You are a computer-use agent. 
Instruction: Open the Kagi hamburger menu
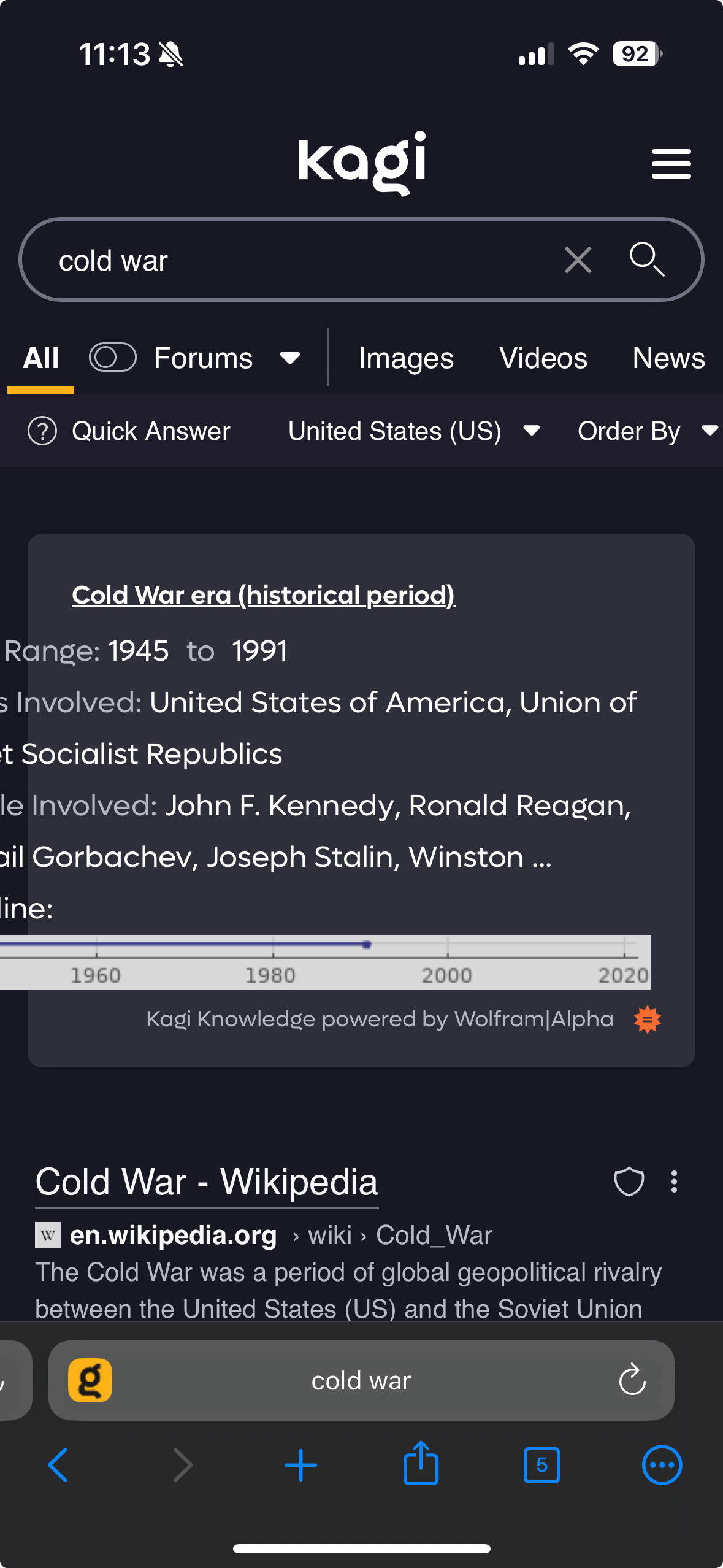pos(671,164)
